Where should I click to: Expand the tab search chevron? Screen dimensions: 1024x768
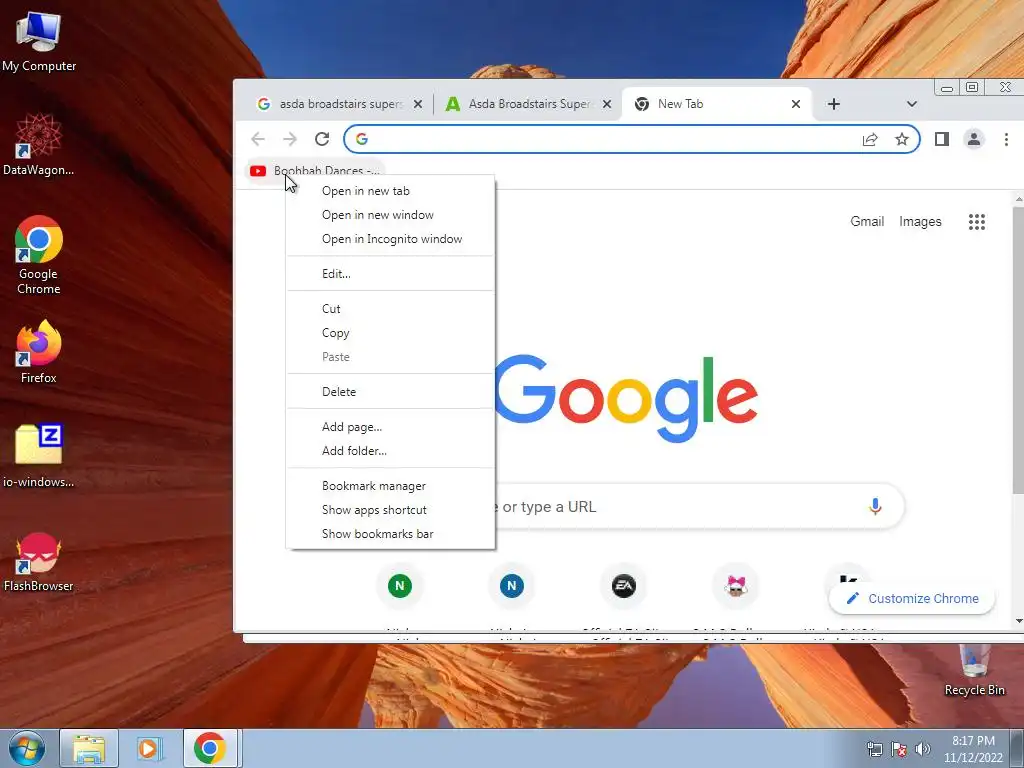click(912, 104)
